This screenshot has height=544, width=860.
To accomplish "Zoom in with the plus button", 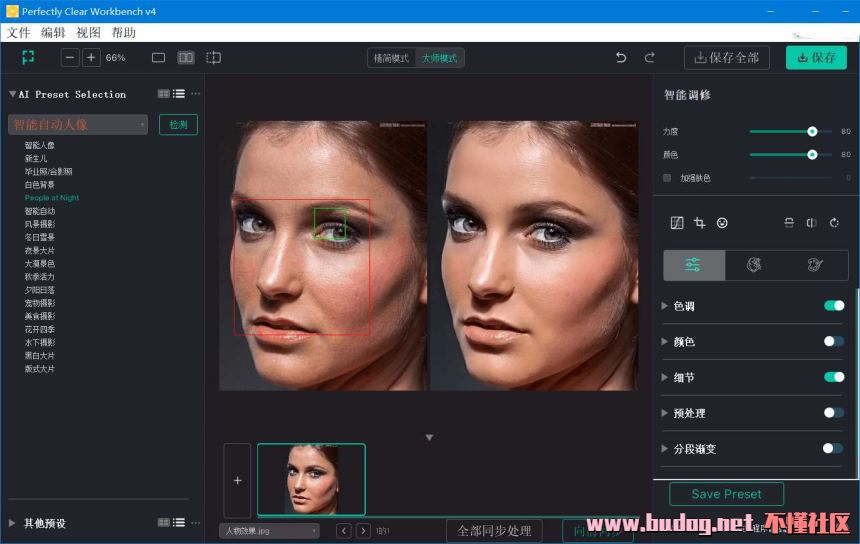I will point(91,58).
